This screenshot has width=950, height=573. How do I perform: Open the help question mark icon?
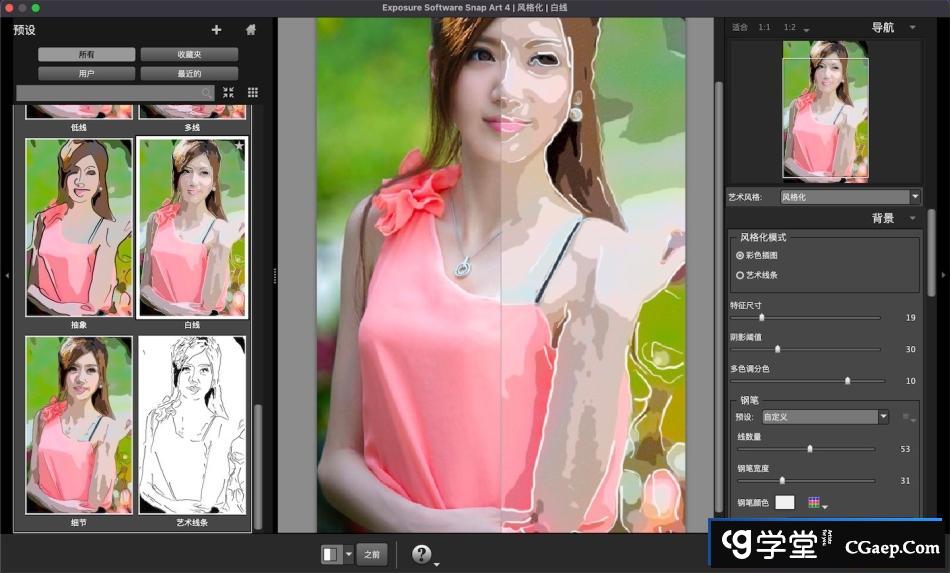(x=422, y=554)
